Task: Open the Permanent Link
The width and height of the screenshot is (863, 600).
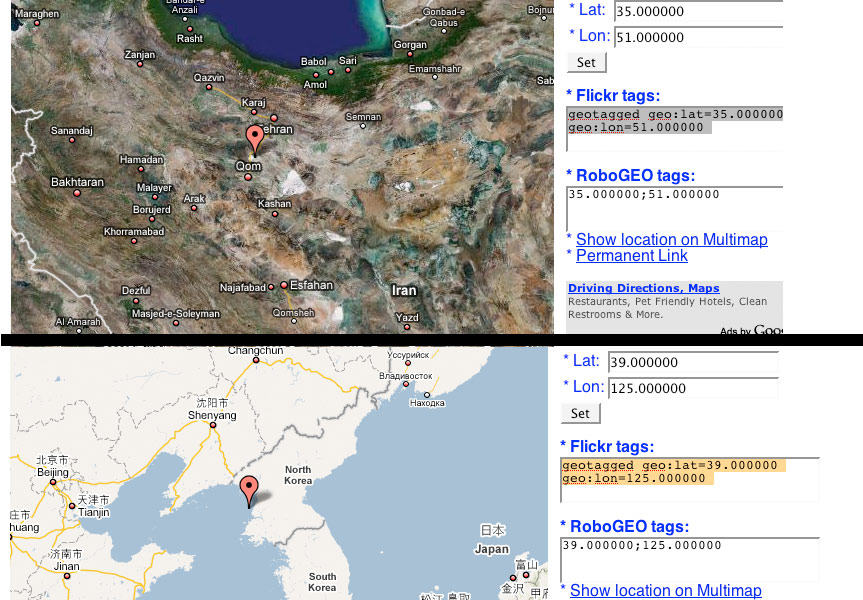Action: tap(631, 256)
